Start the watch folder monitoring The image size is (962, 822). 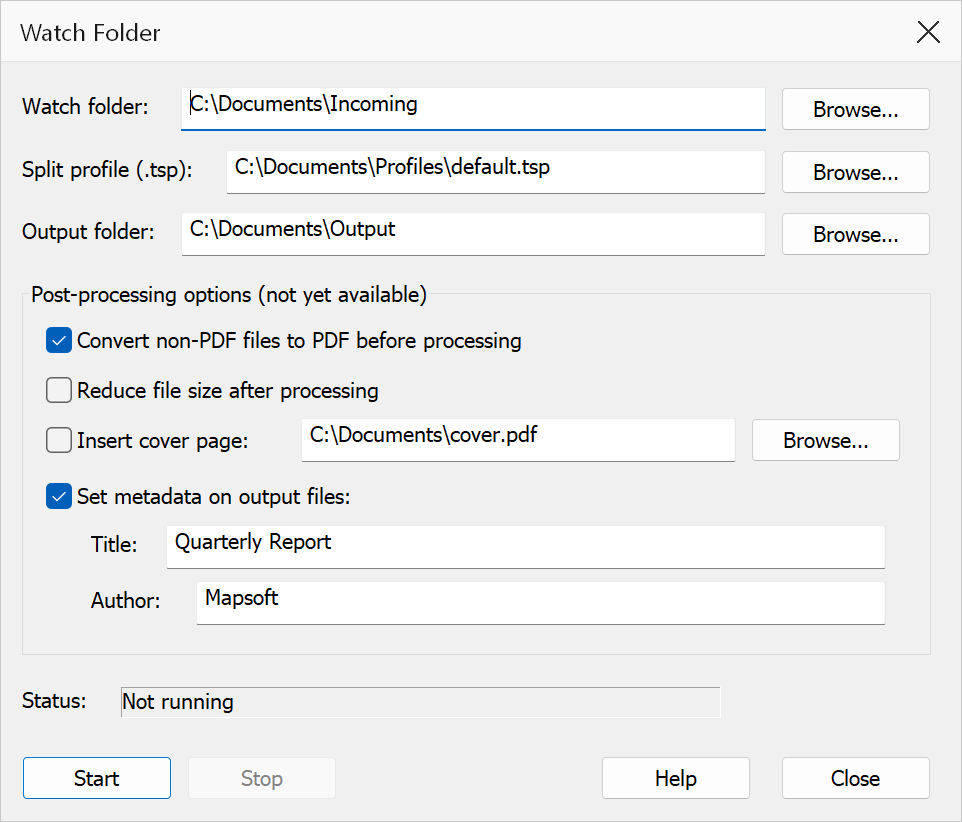(97, 778)
